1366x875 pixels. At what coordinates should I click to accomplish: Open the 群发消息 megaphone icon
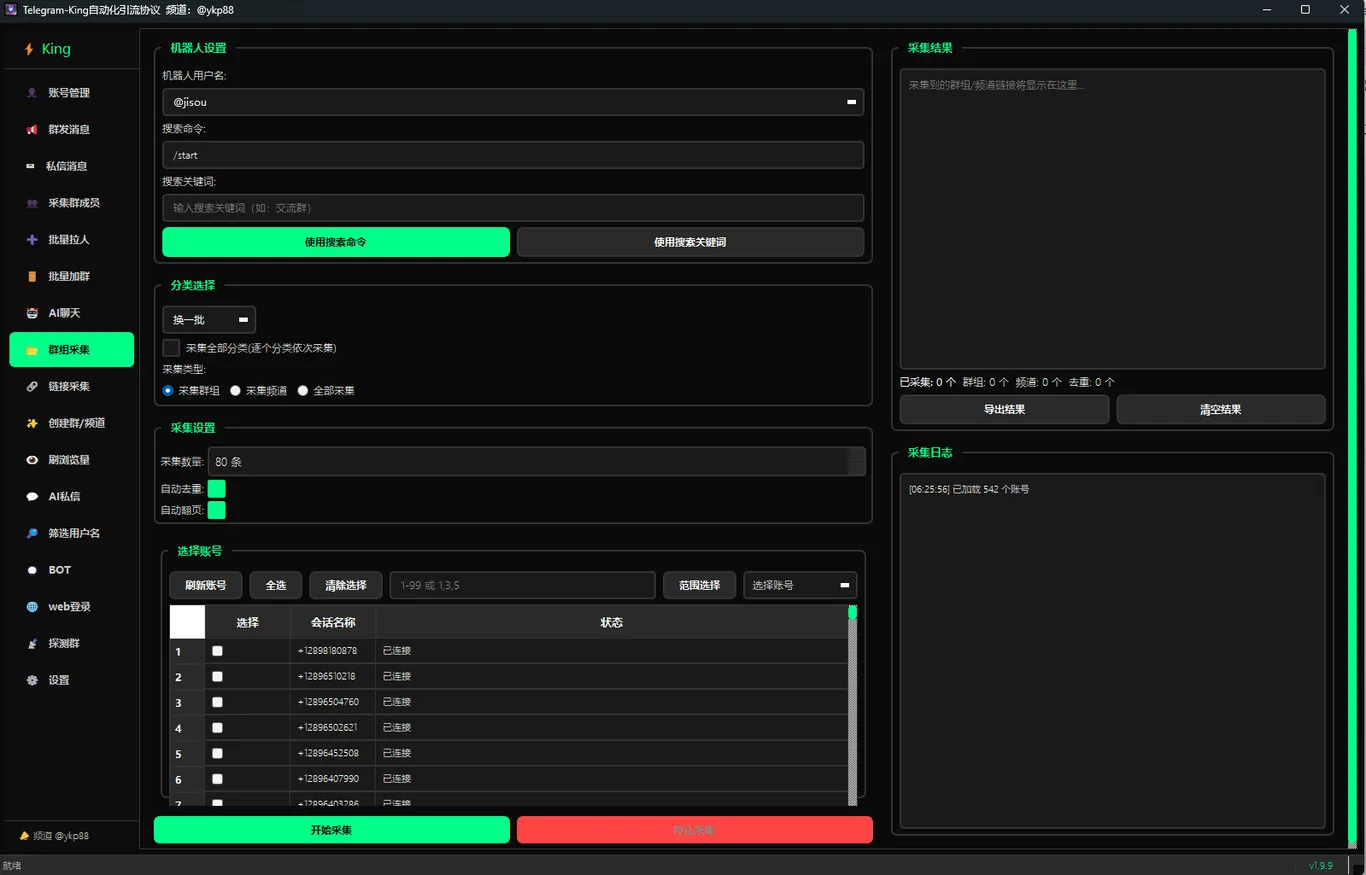tap(32, 130)
